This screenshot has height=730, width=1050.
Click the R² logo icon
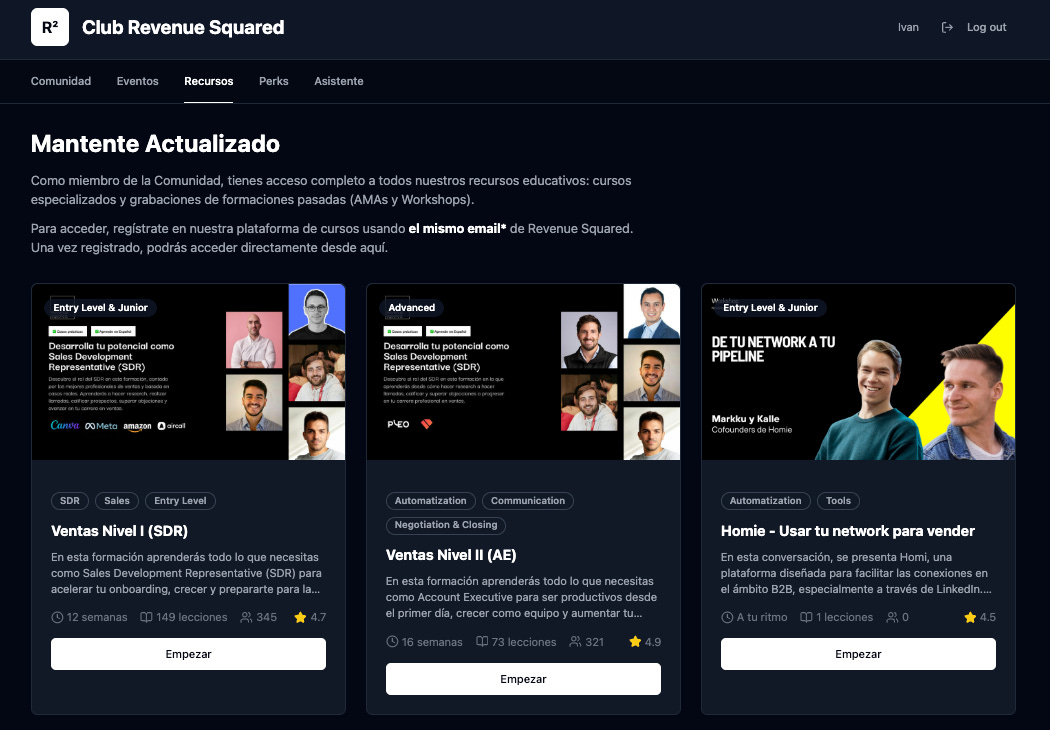(x=50, y=27)
